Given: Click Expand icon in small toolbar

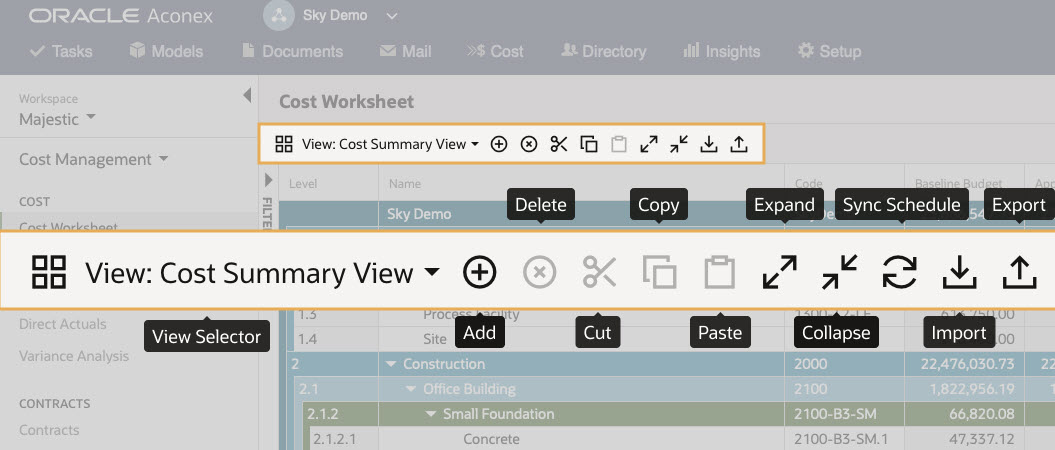Looking at the screenshot, I should click(649, 144).
